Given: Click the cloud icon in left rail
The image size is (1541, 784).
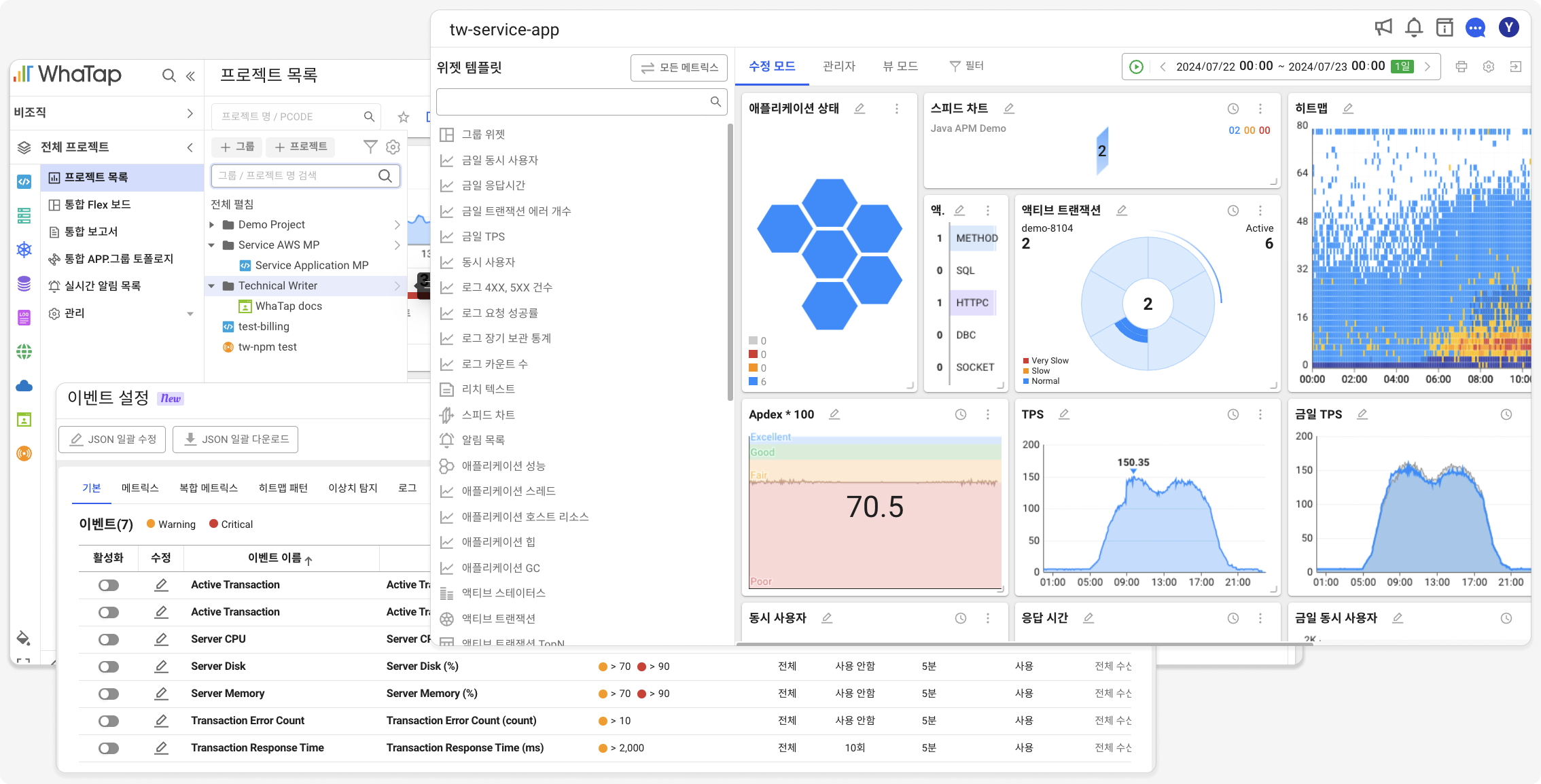Looking at the screenshot, I should point(24,386).
